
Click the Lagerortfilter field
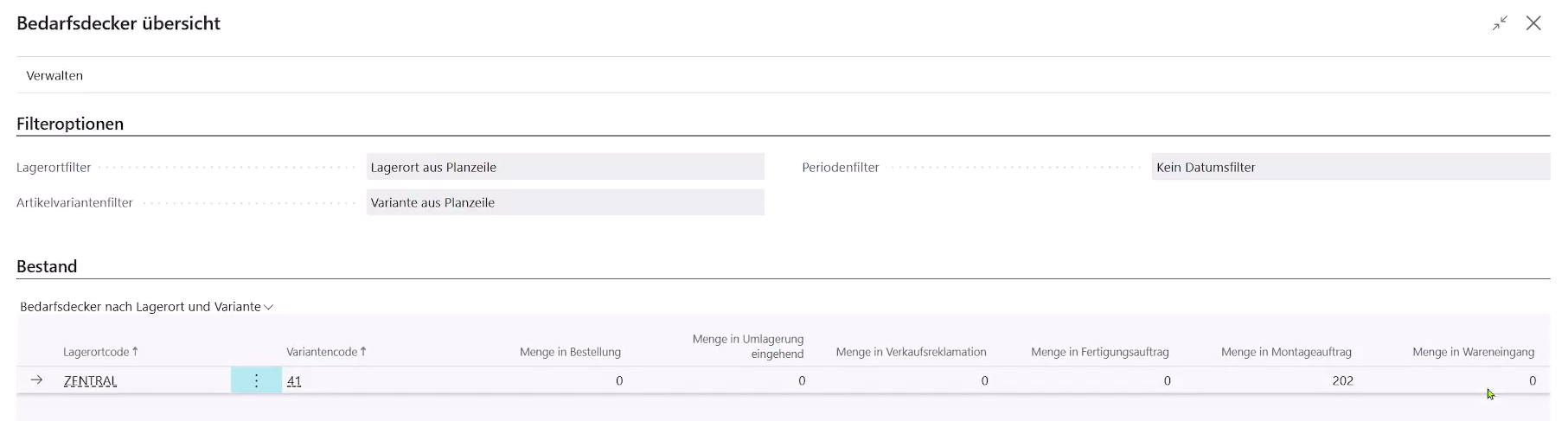click(565, 167)
